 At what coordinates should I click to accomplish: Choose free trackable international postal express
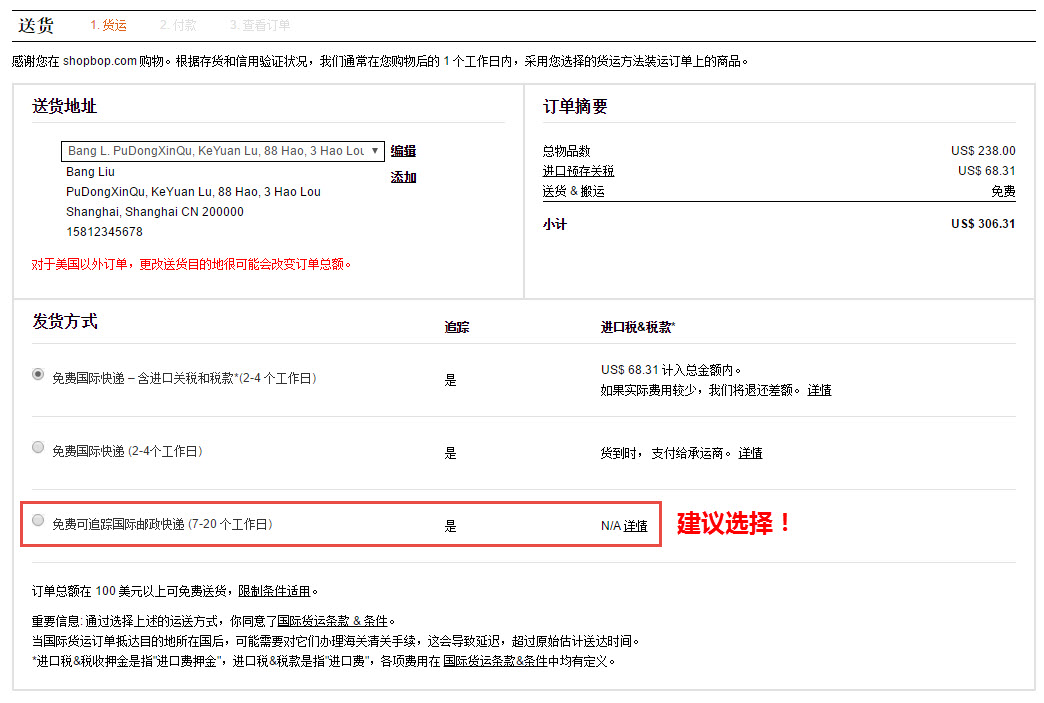[38, 520]
